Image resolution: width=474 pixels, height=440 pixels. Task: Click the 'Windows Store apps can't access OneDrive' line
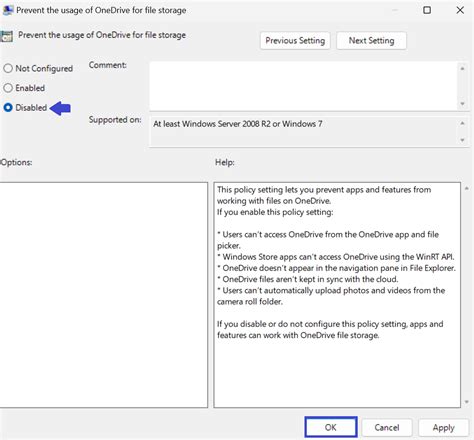click(336, 257)
